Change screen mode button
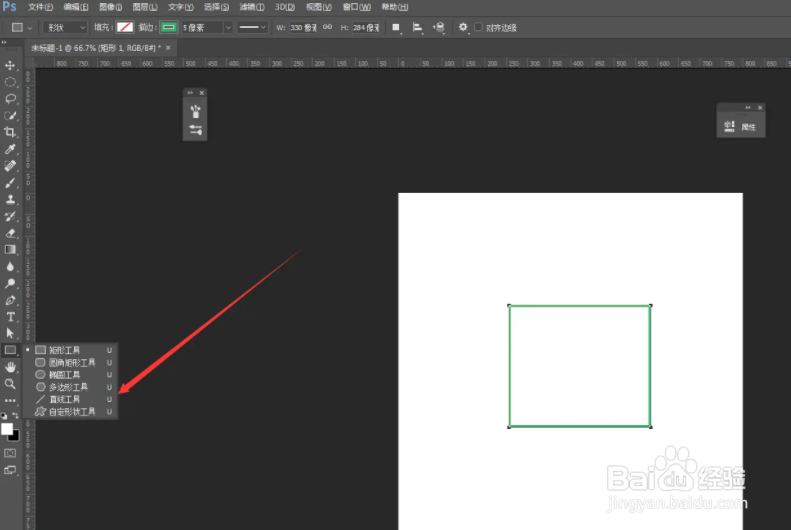This screenshot has width=791, height=530. pos(10,470)
